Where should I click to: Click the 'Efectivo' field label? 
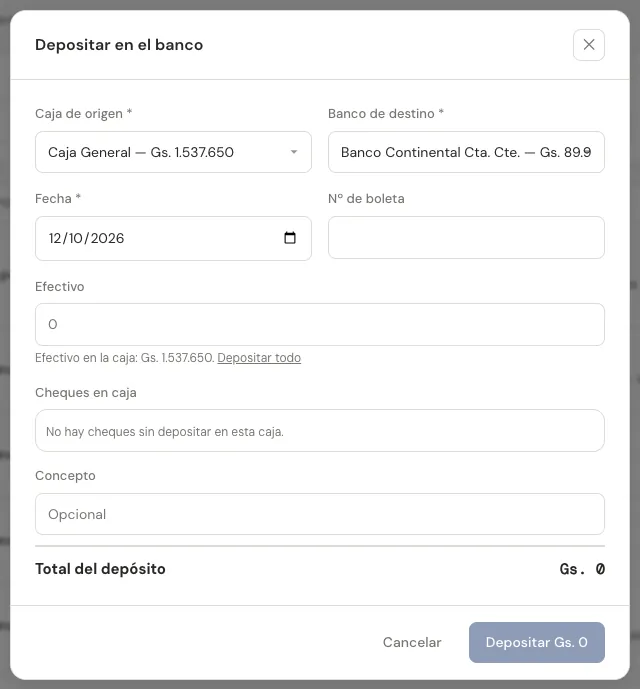pyautogui.click(x=60, y=286)
